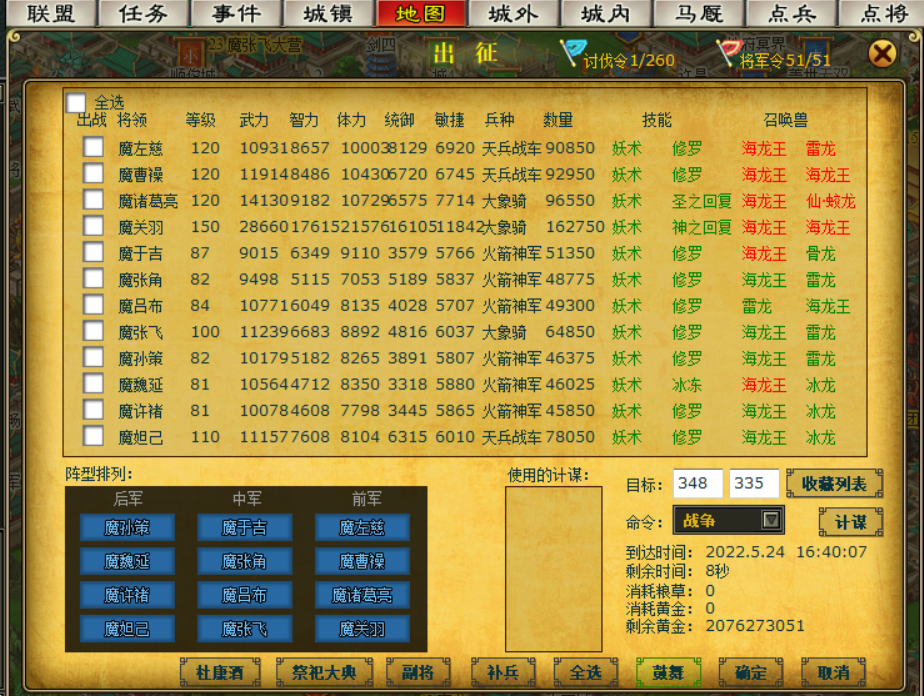Open the 计谋 button beside the command
Image resolution: width=924 pixels, height=696 pixels.
coord(851,522)
